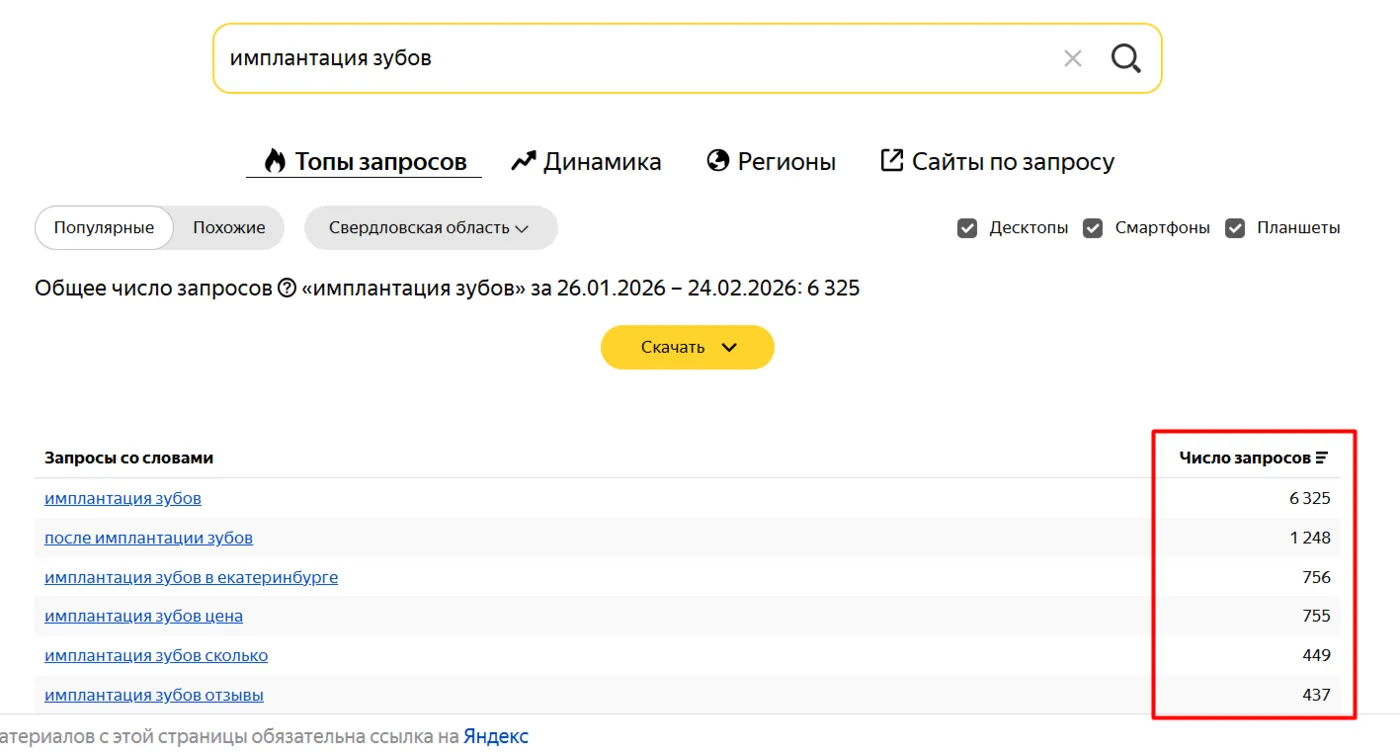Viewport: 1400px width, 752px height.
Task: Follow the имплантация зубов цена query link
Action: point(143,616)
